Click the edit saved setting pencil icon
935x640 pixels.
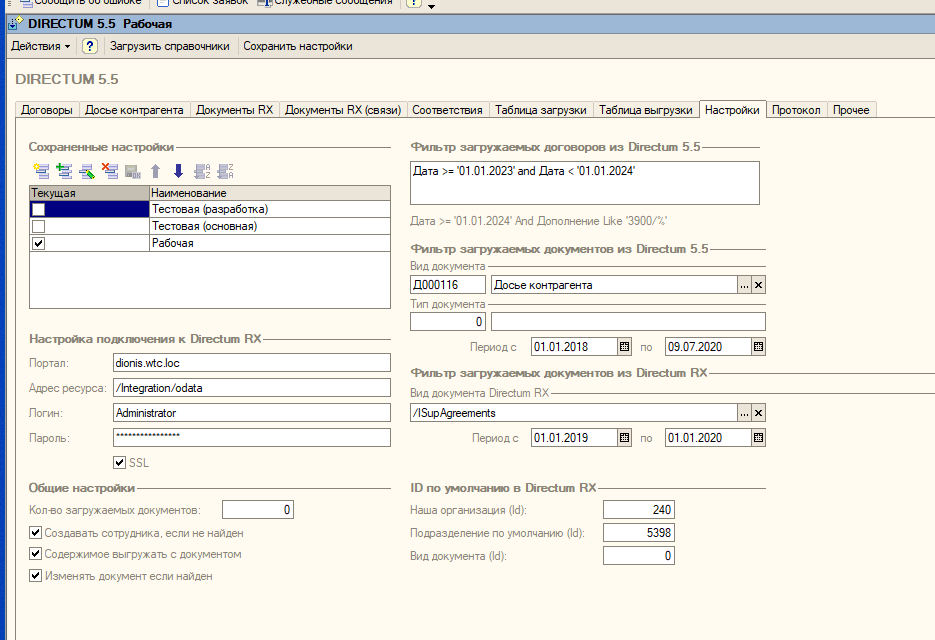87,171
